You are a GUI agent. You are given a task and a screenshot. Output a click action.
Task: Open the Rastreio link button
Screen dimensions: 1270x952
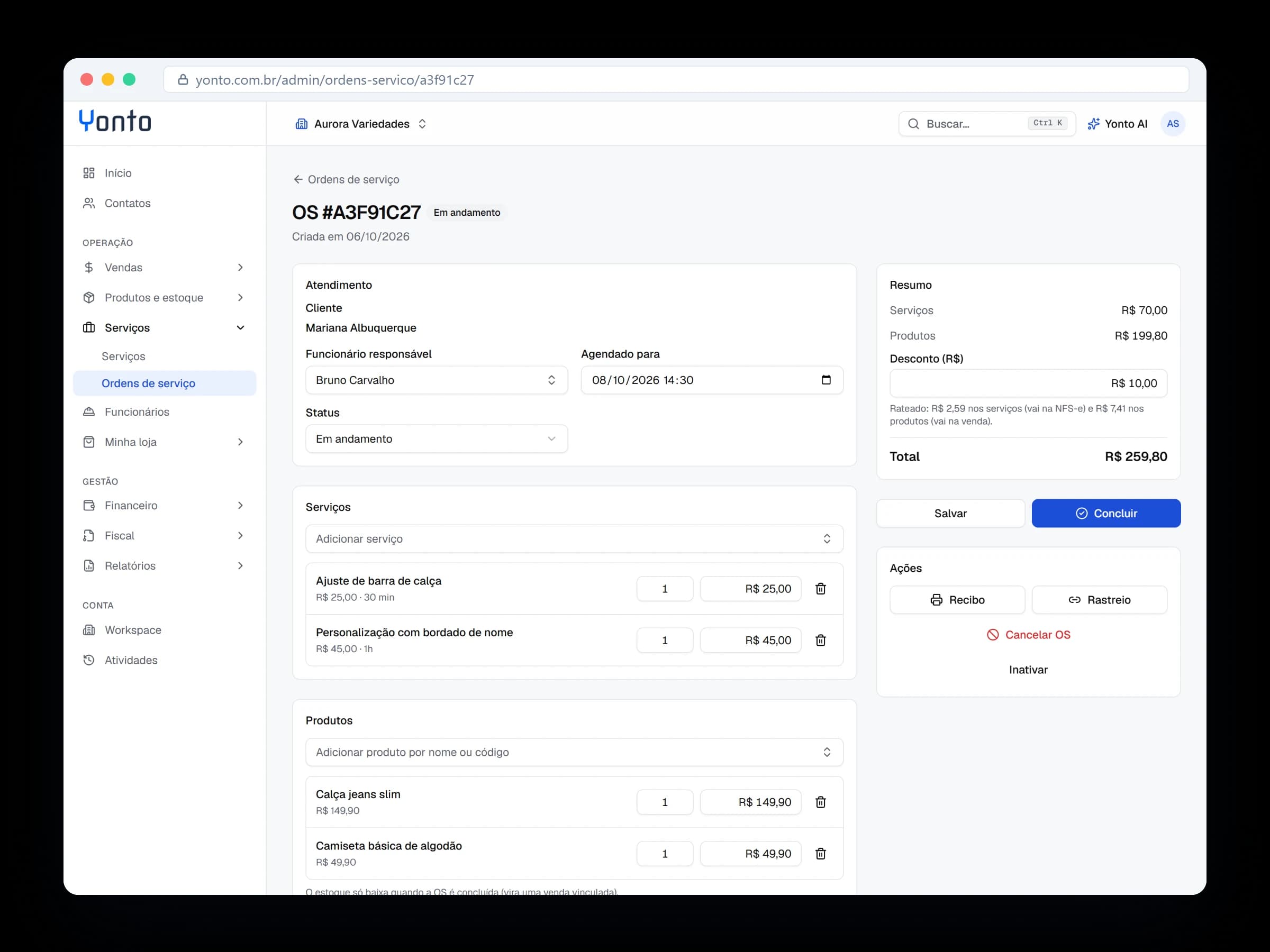(x=1099, y=600)
